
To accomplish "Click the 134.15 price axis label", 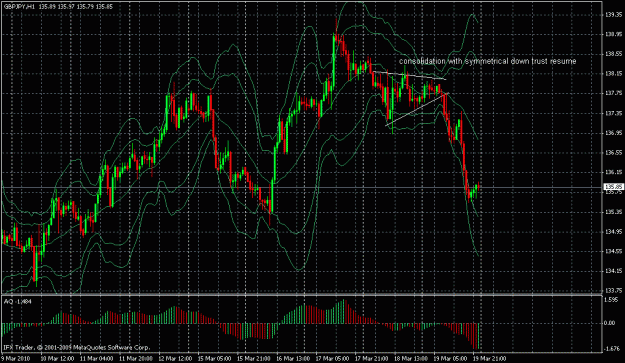I will pos(614,271).
